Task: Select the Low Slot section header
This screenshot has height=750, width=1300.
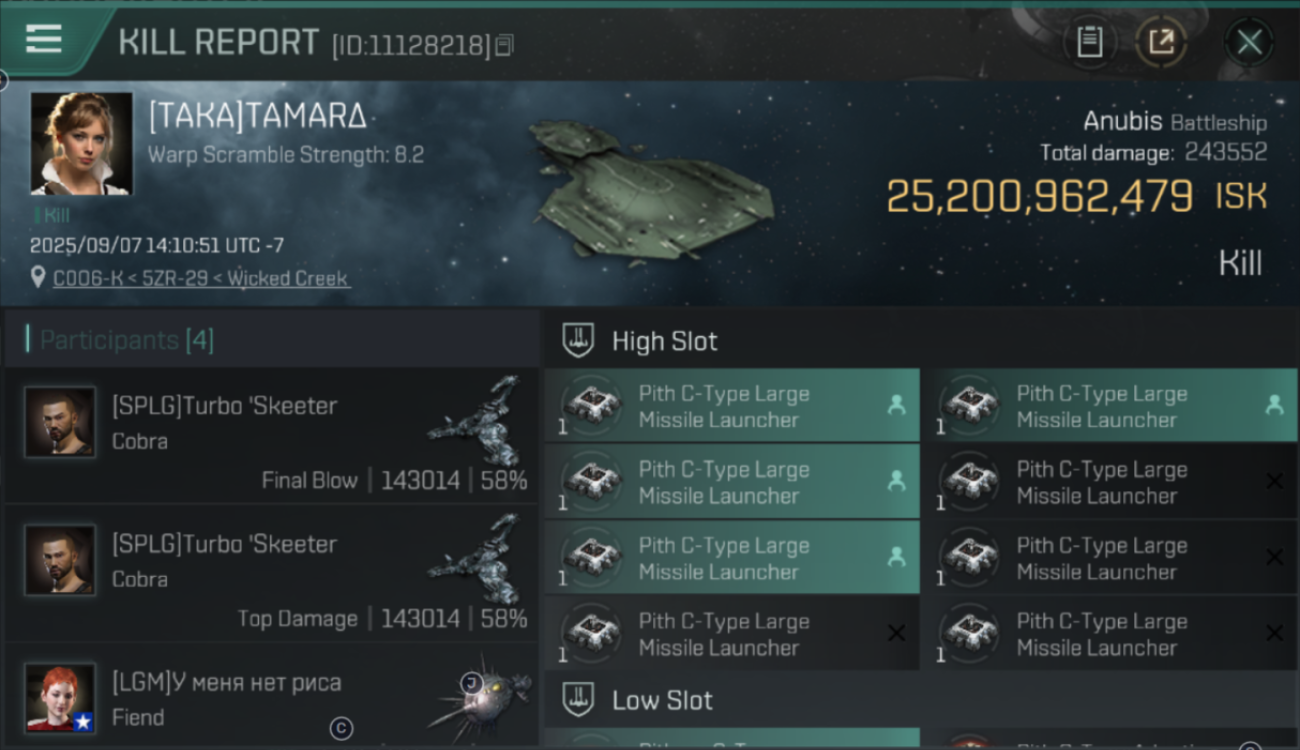Action: click(x=662, y=700)
